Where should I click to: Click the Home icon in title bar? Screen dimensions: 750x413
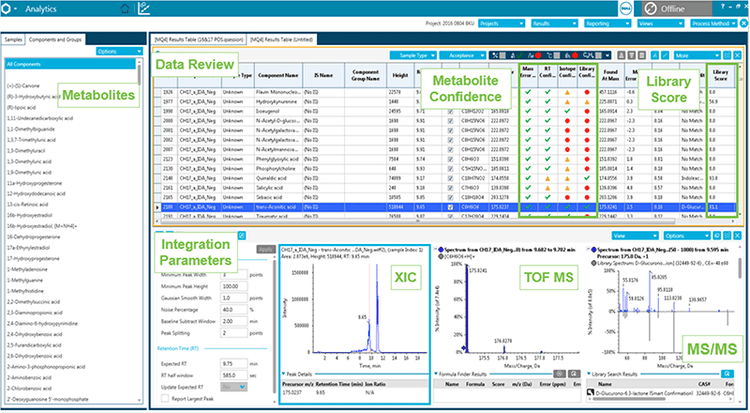pos(122,9)
